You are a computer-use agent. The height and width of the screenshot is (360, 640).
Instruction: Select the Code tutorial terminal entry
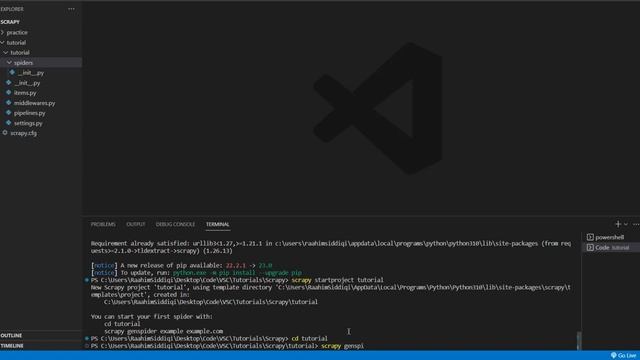coord(611,247)
